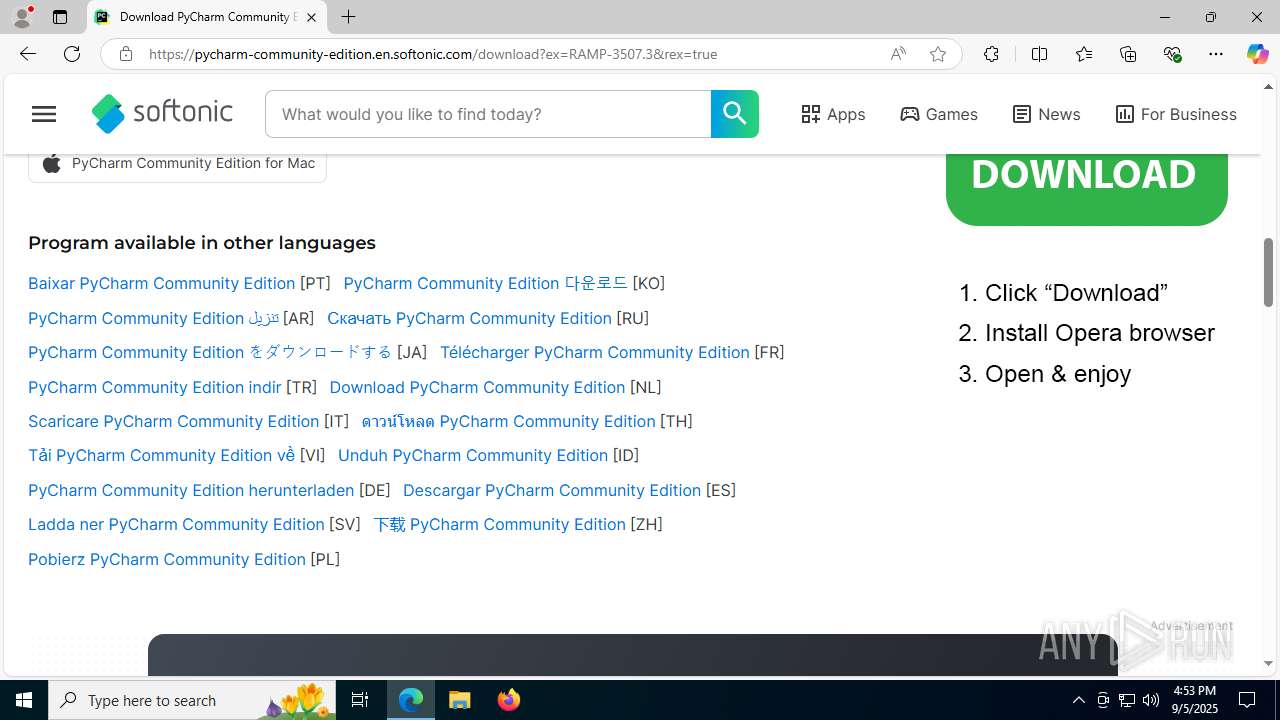This screenshot has height=720, width=1280.
Task: Open the Games menu
Action: coord(939,114)
